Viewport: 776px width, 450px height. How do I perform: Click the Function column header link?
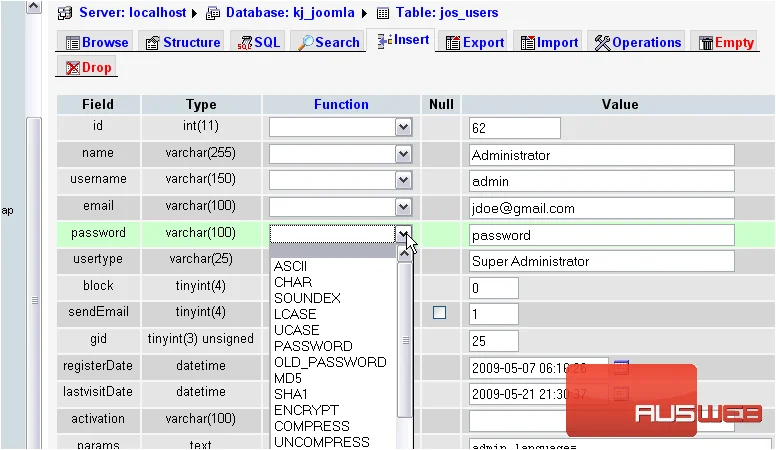[341, 104]
